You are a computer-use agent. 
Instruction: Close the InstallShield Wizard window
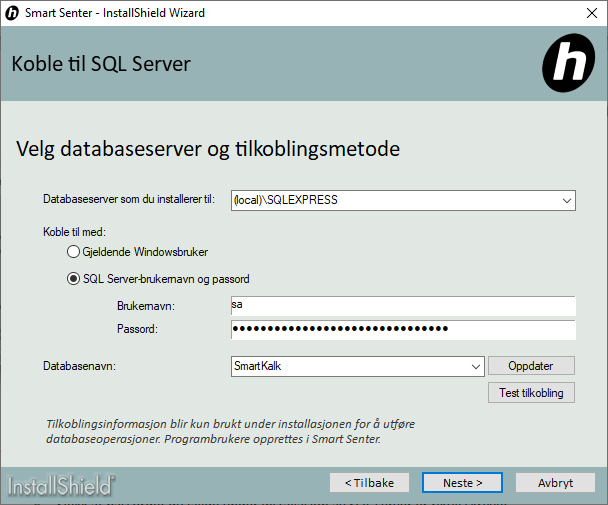point(585,13)
